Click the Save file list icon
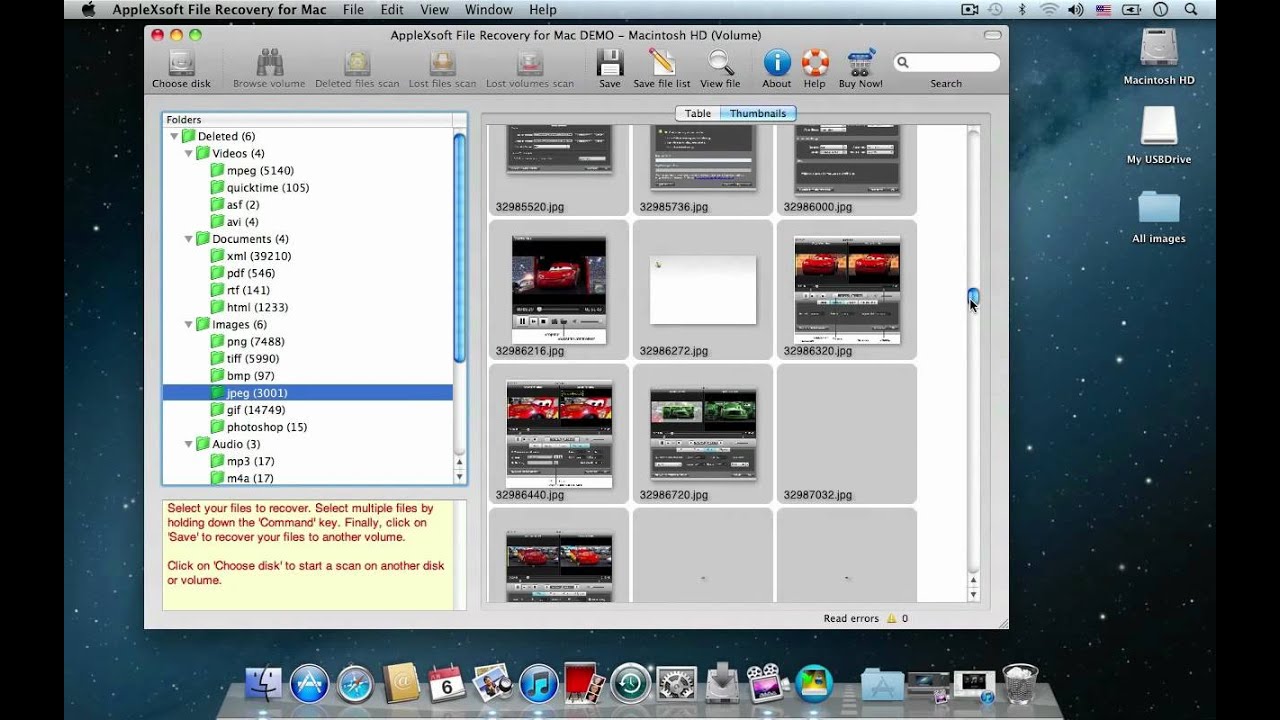The image size is (1280, 720). [x=662, y=63]
